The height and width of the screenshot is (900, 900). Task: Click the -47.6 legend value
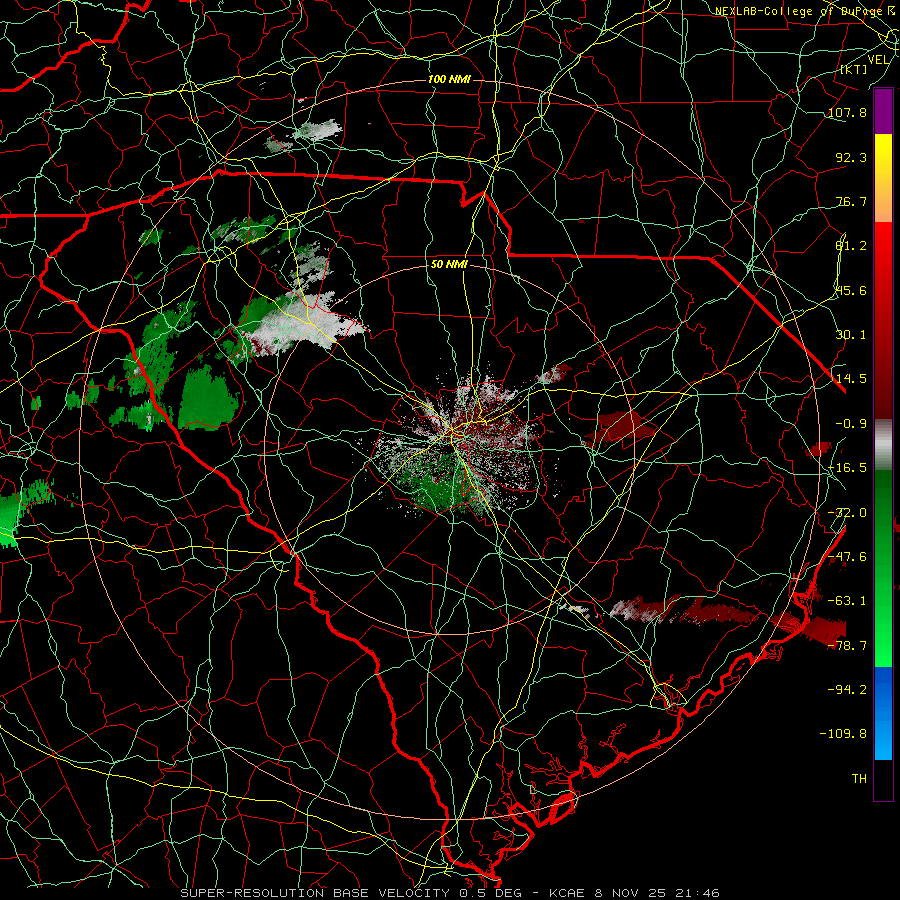pos(847,557)
